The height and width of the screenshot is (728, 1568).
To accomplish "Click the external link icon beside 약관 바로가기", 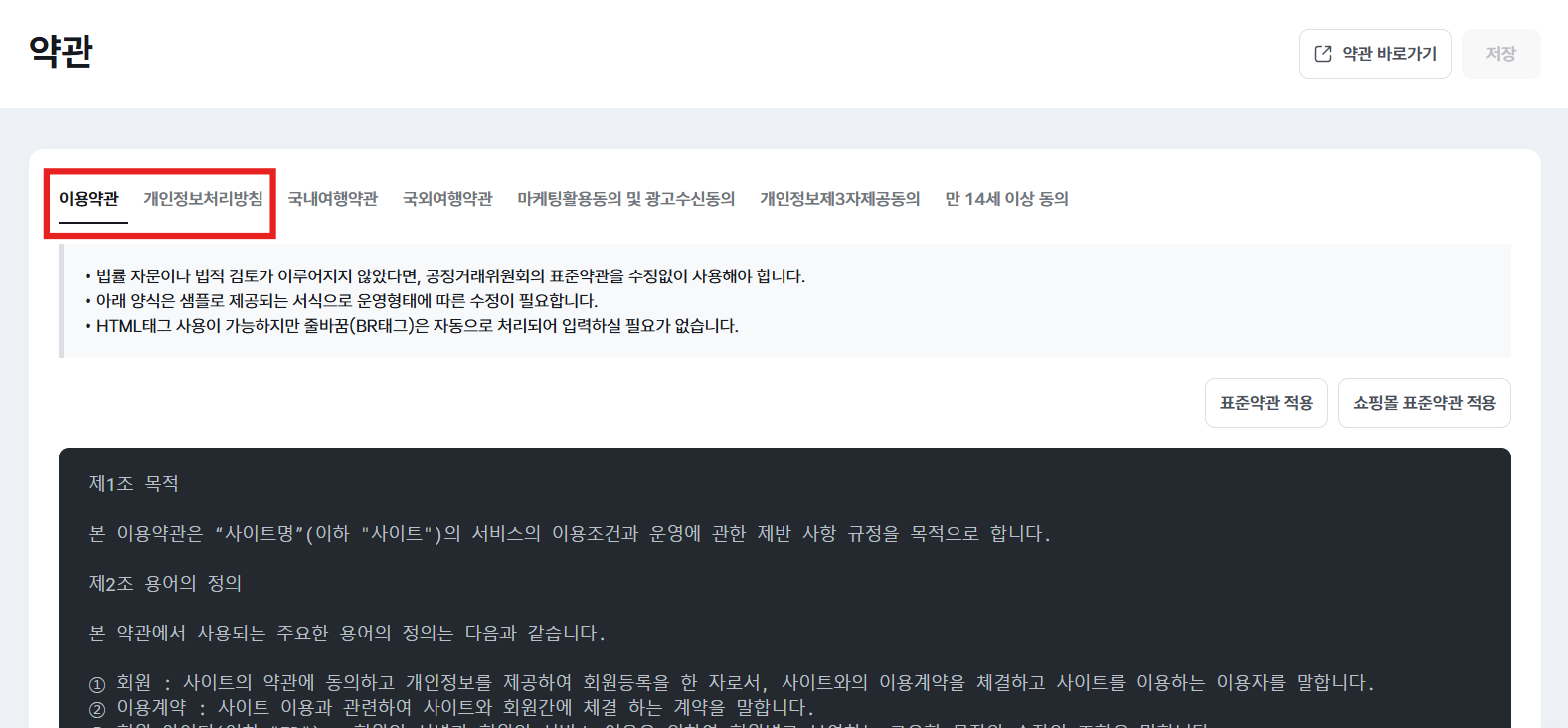I will pyautogui.click(x=1323, y=54).
